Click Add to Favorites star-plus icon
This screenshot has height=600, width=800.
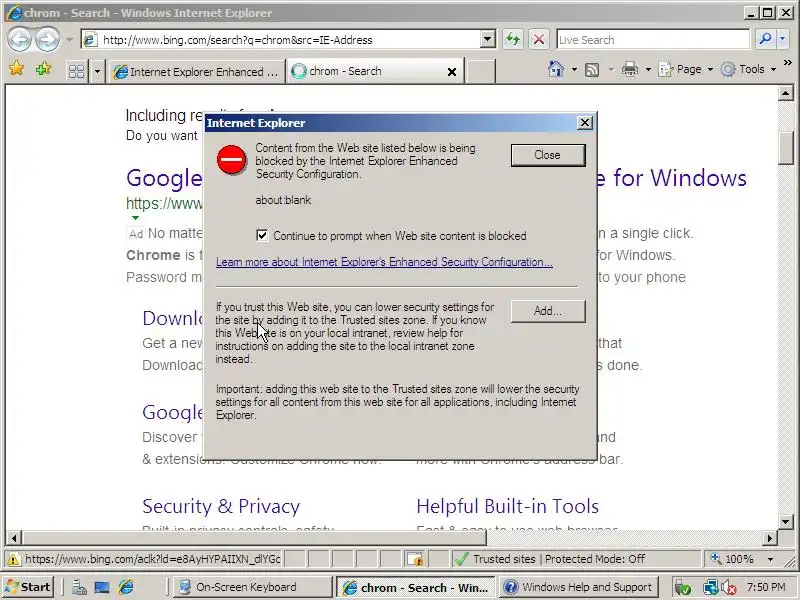click(x=43, y=69)
